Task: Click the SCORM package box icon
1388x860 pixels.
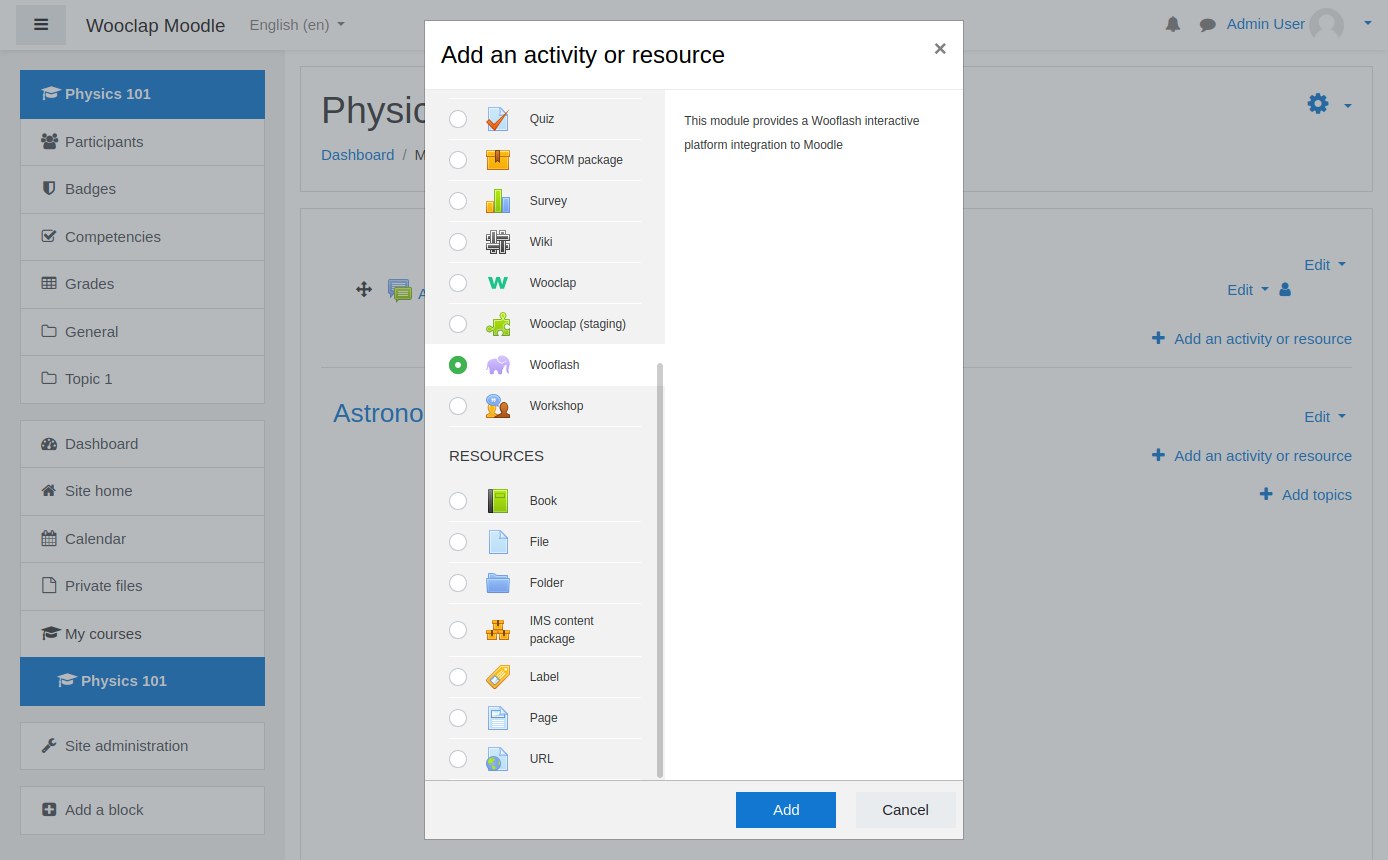Action: coord(497,160)
